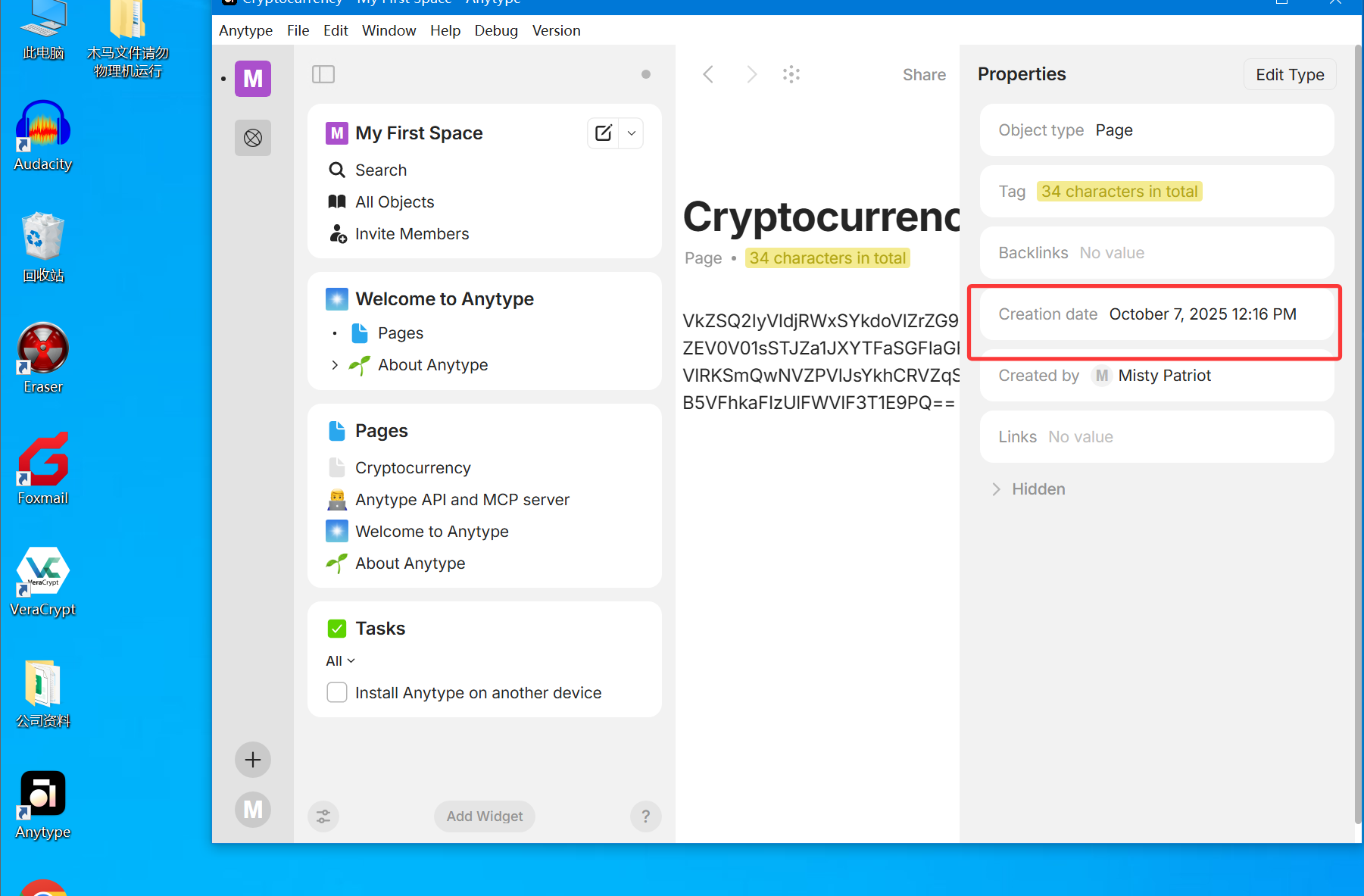Image resolution: width=1364 pixels, height=896 pixels.
Task: Open the Debug menu
Action: 496,30
